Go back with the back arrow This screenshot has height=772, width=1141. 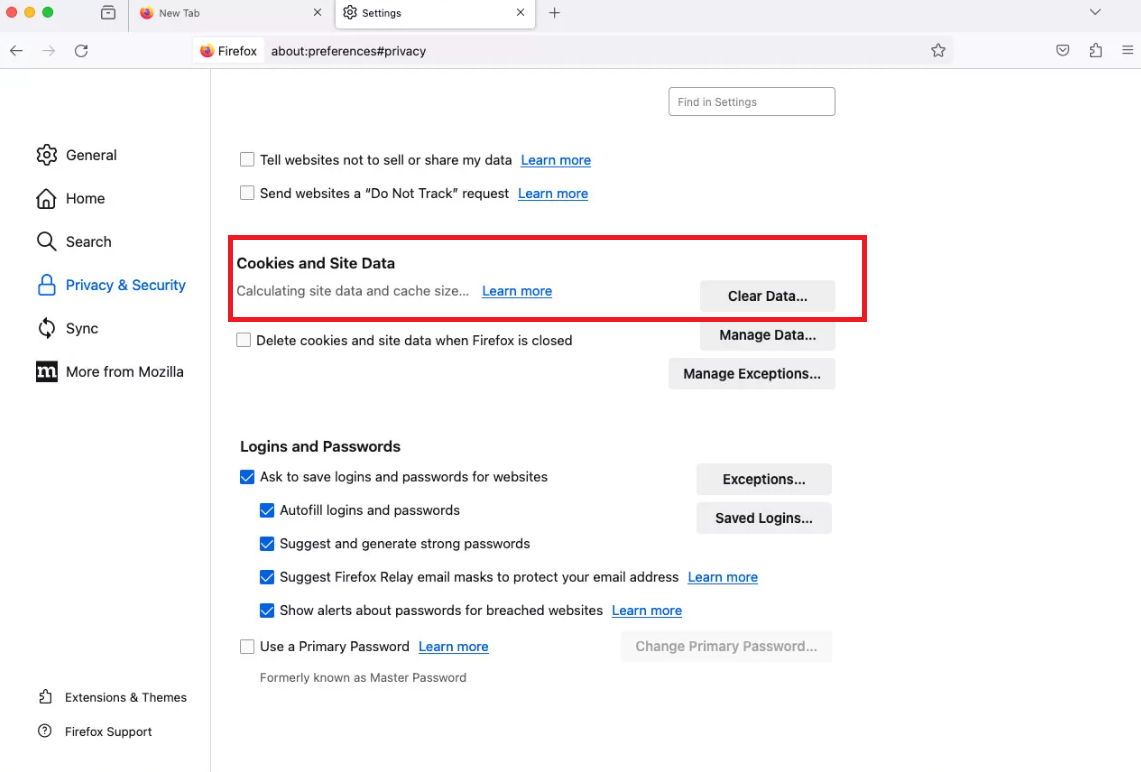click(16, 51)
